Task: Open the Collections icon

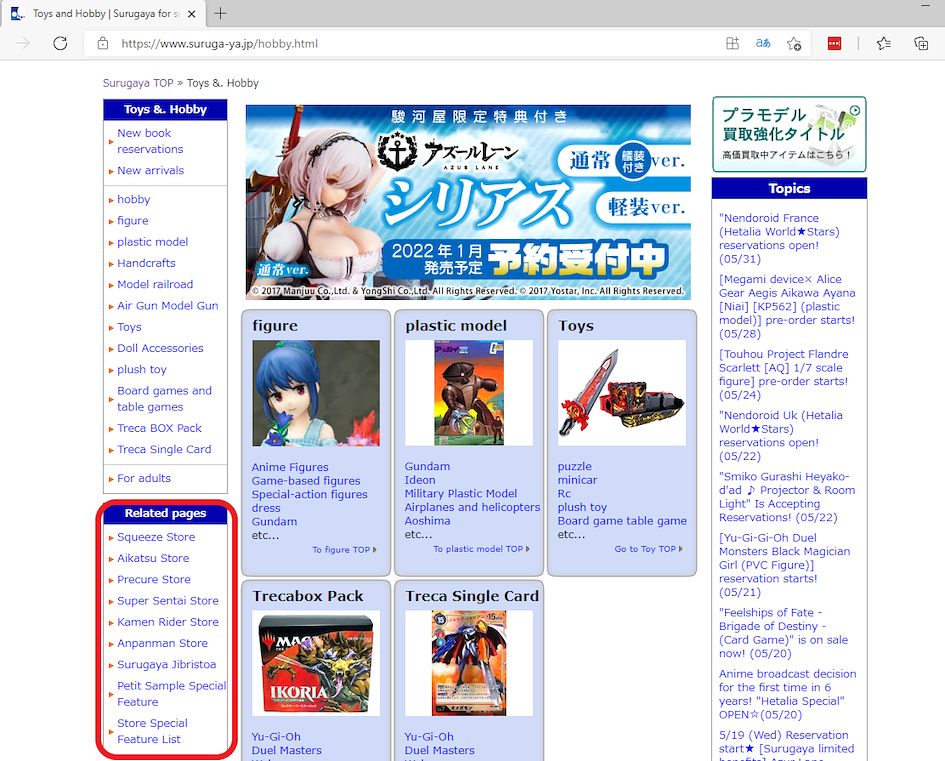Action: [921, 43]
